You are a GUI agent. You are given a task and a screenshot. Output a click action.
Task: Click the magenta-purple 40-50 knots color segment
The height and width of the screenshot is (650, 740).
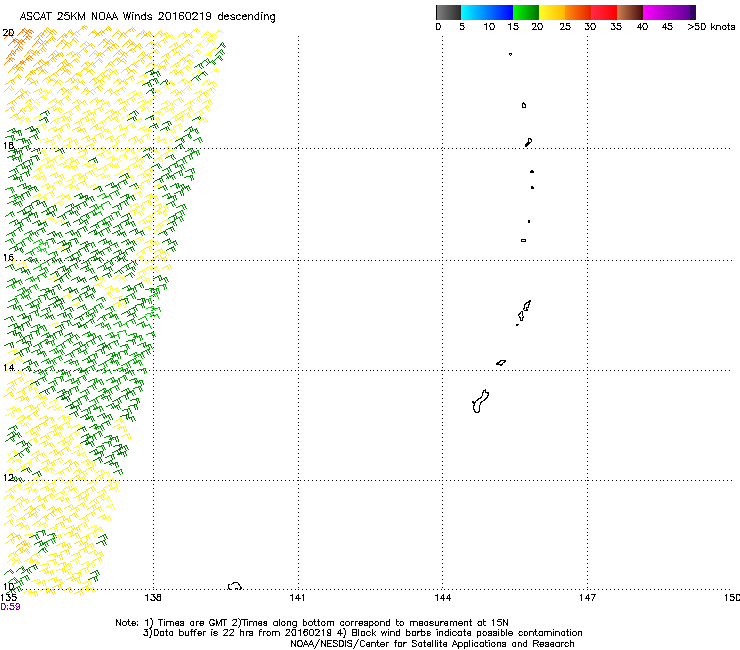(x=669, y=12)
